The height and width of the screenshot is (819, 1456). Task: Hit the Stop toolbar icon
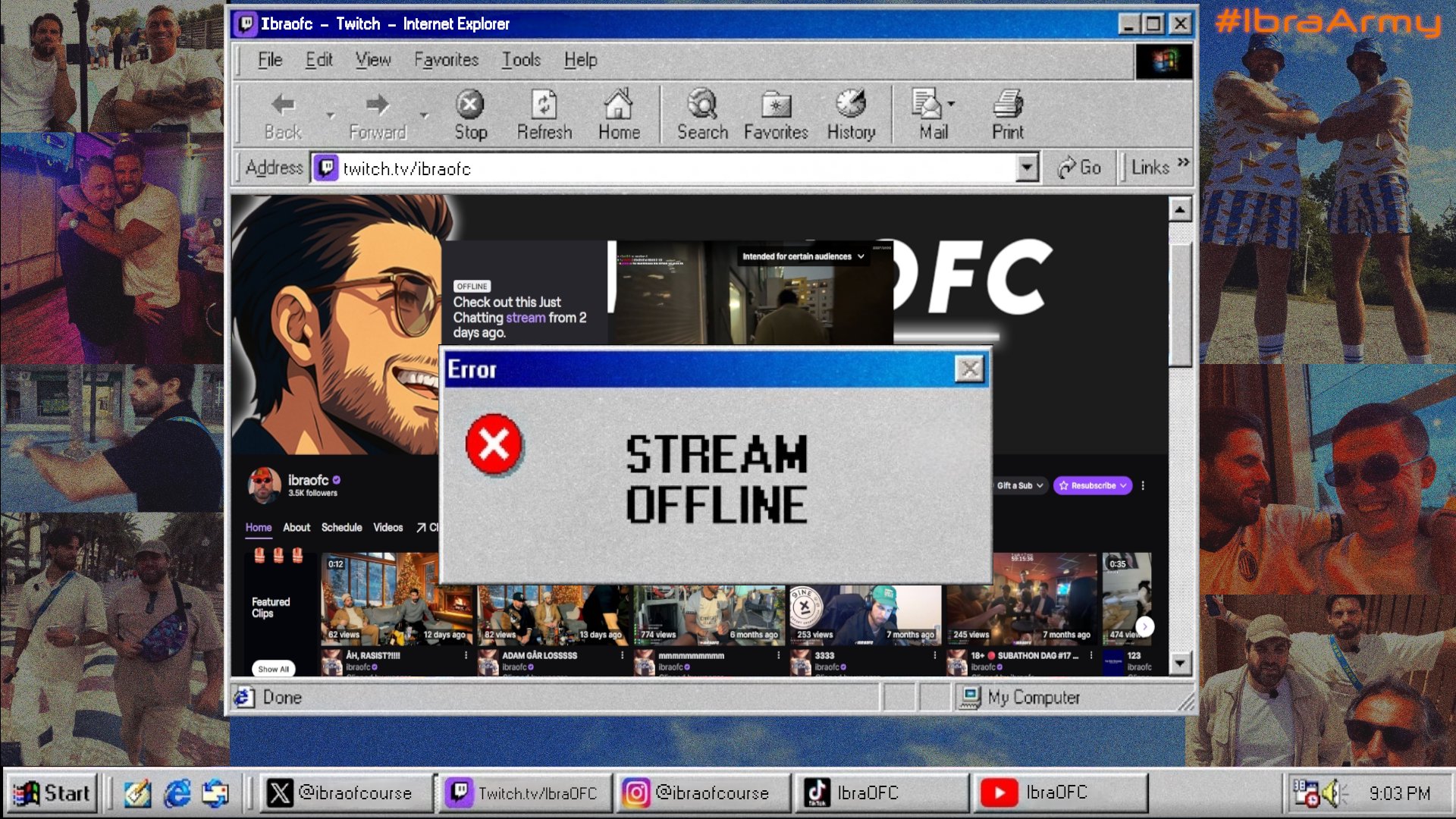point(470,115)
